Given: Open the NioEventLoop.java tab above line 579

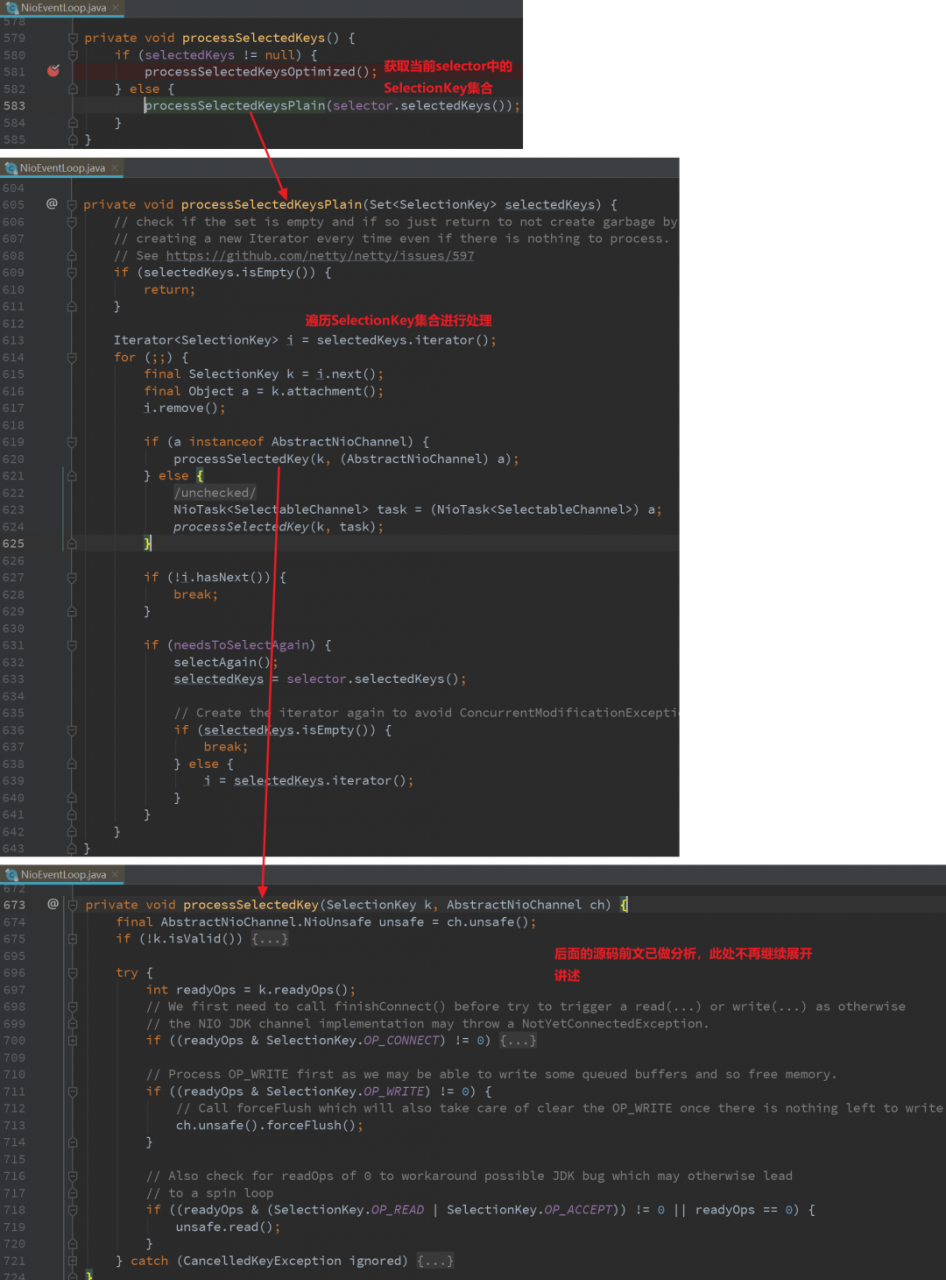Looking at the screenshot, I should tap(63, 7).
